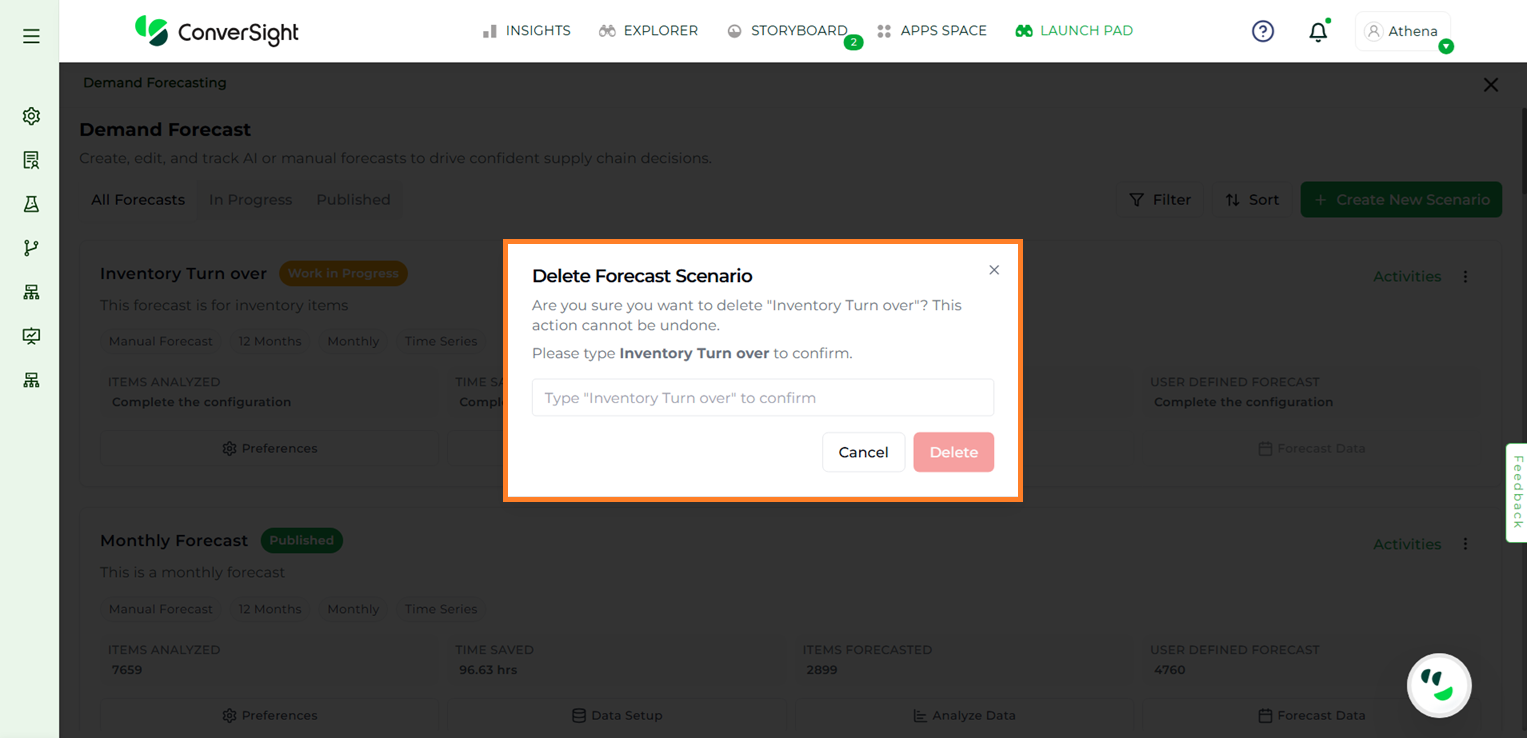Screen dimensions: 1527x738
Task: Open the Sort options
Action: (1252, 200)
